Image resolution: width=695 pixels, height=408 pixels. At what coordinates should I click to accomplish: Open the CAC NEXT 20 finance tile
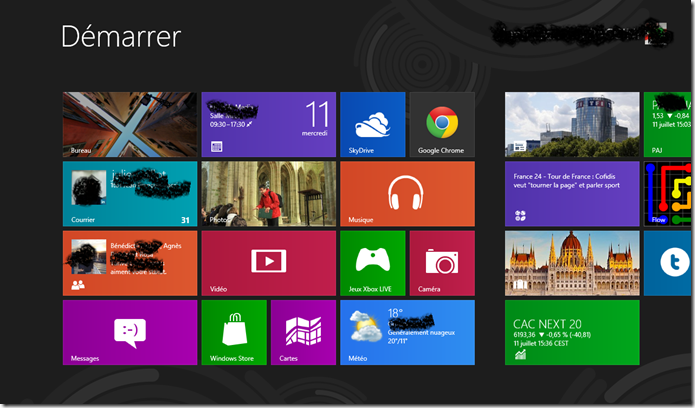(572, 333)
